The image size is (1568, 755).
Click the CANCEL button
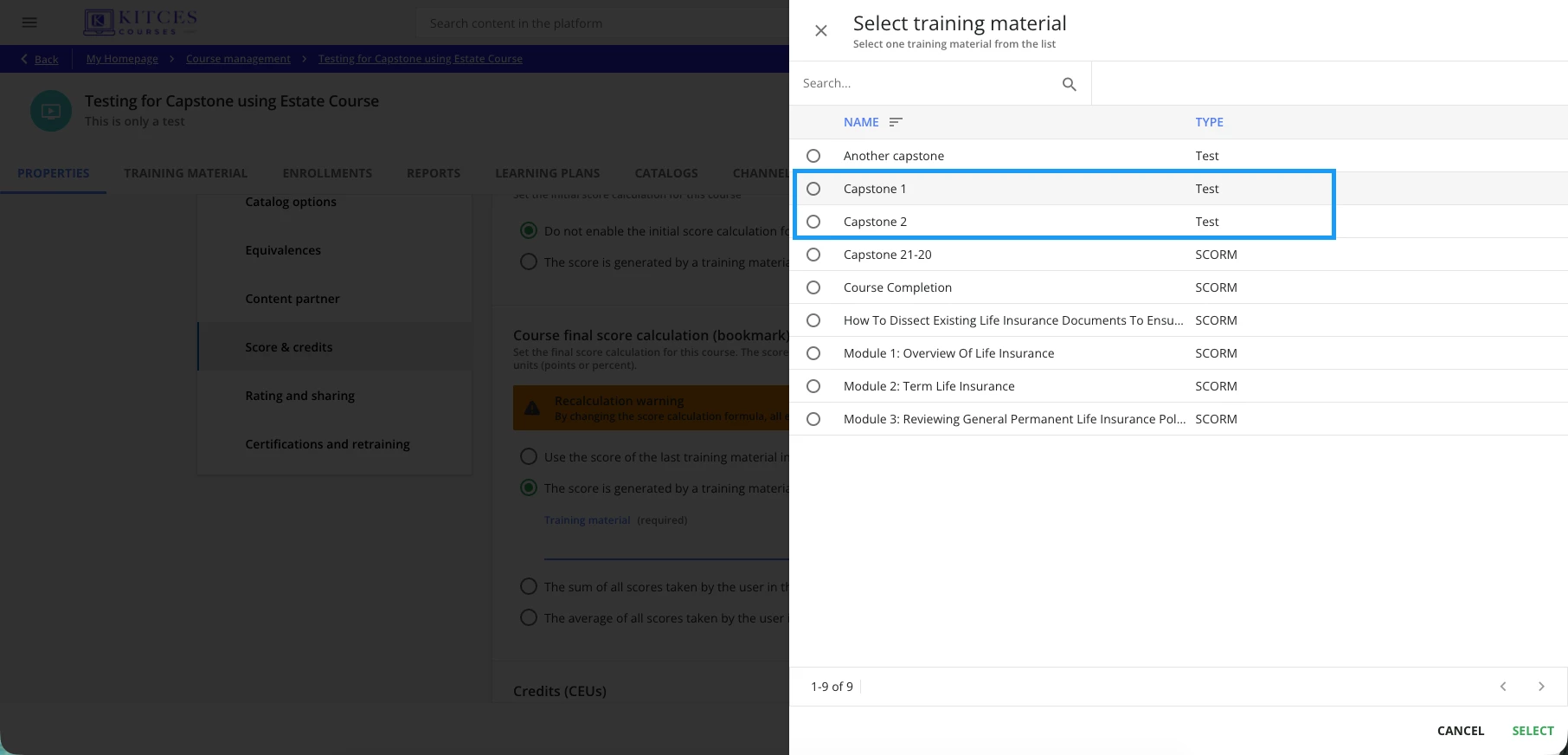(x=1460, y=731)
